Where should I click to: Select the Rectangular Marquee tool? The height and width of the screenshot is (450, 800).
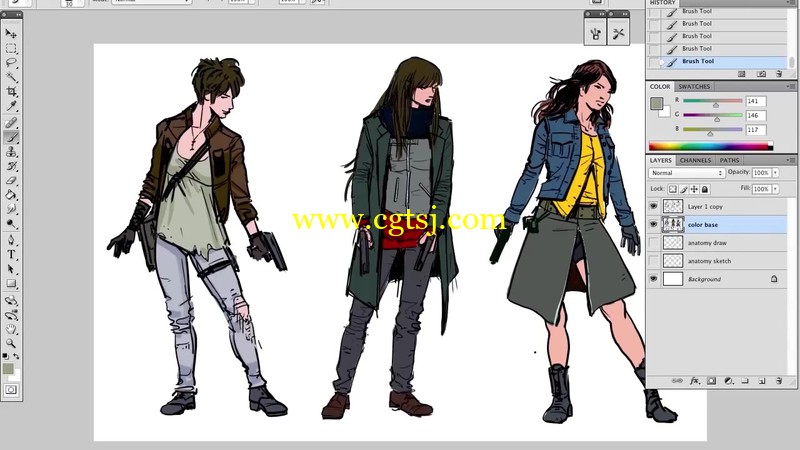11,48
